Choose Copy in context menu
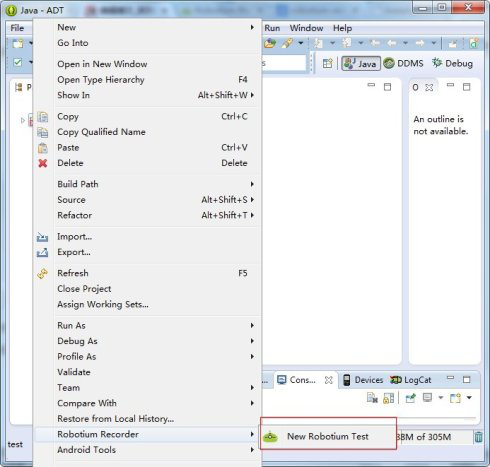This screenshot has width=490, height=467. click(x=147, y=116)
